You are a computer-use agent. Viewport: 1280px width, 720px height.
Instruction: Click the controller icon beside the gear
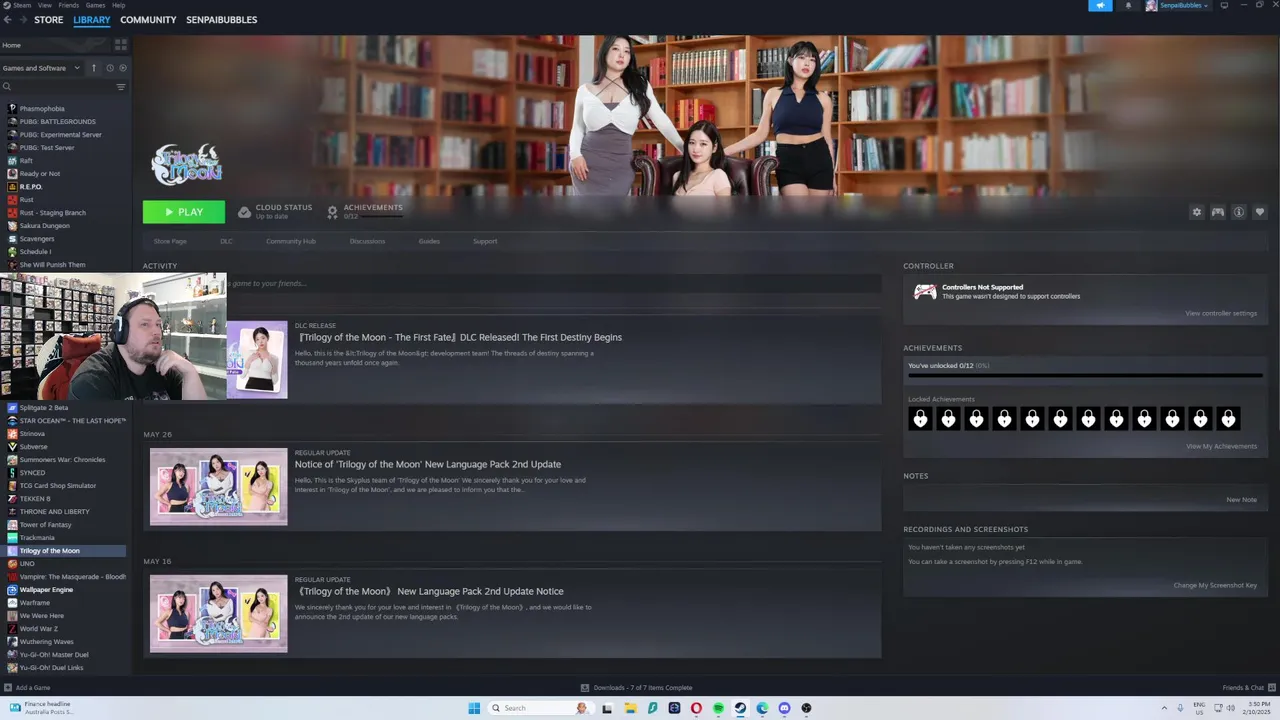tap(1218, 212)
